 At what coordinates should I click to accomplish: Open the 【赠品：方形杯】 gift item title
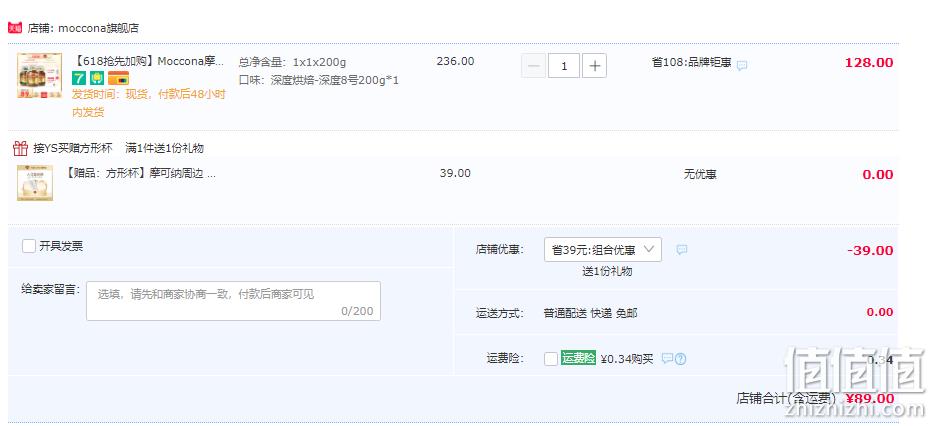click(x=141, y=173)
